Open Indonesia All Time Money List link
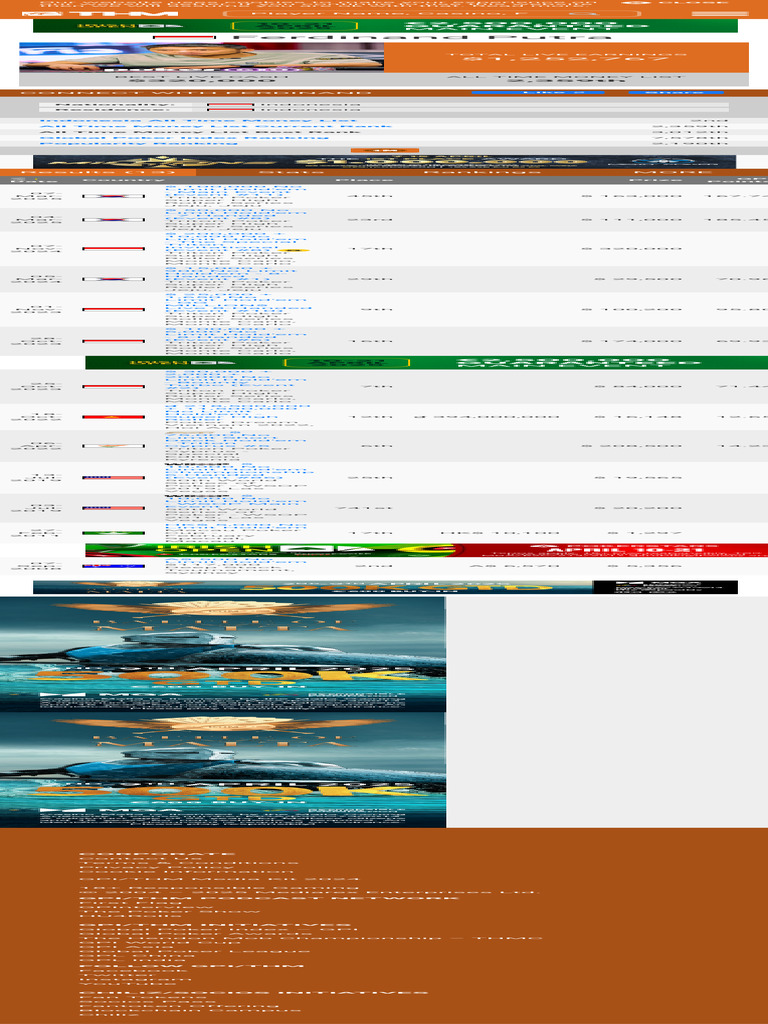The width and height of the screenshot is (768, 1024). (199, 121)
